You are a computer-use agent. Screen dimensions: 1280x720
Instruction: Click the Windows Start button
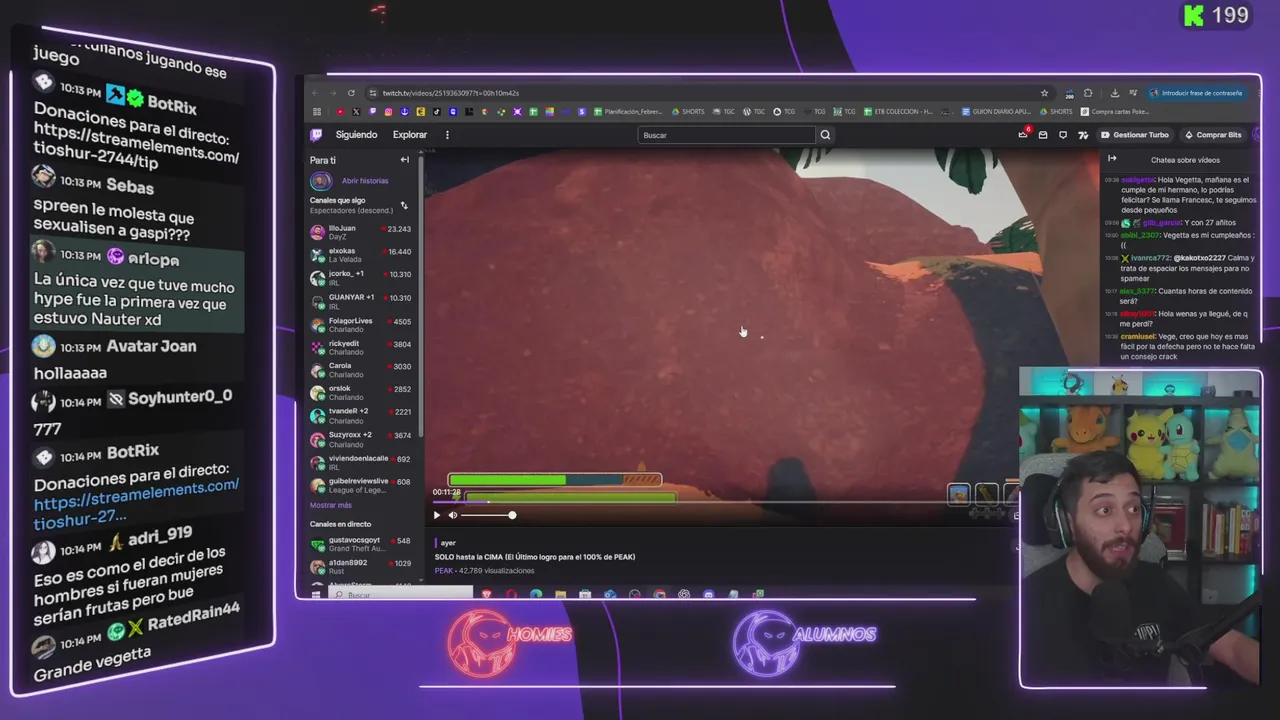pos(316,595)
